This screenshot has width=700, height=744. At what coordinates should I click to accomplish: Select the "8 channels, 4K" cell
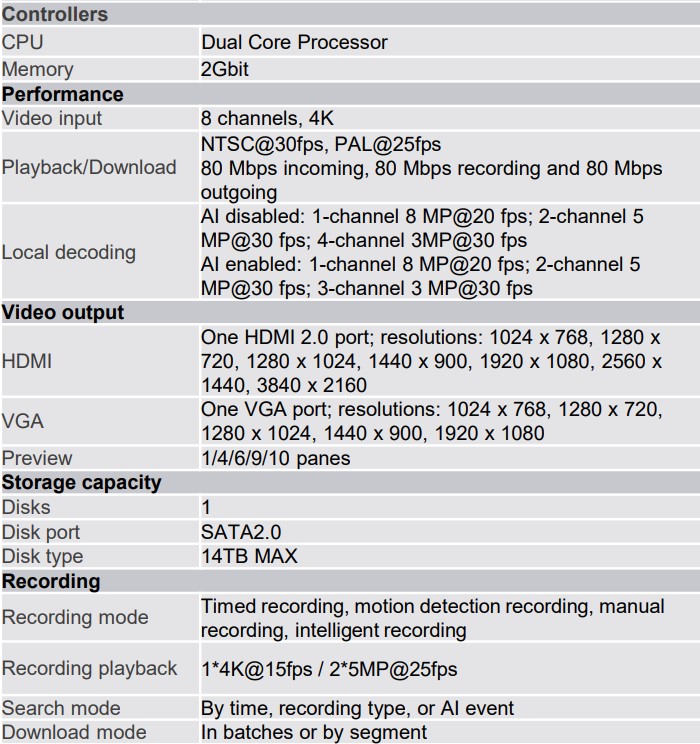[267, 118]
